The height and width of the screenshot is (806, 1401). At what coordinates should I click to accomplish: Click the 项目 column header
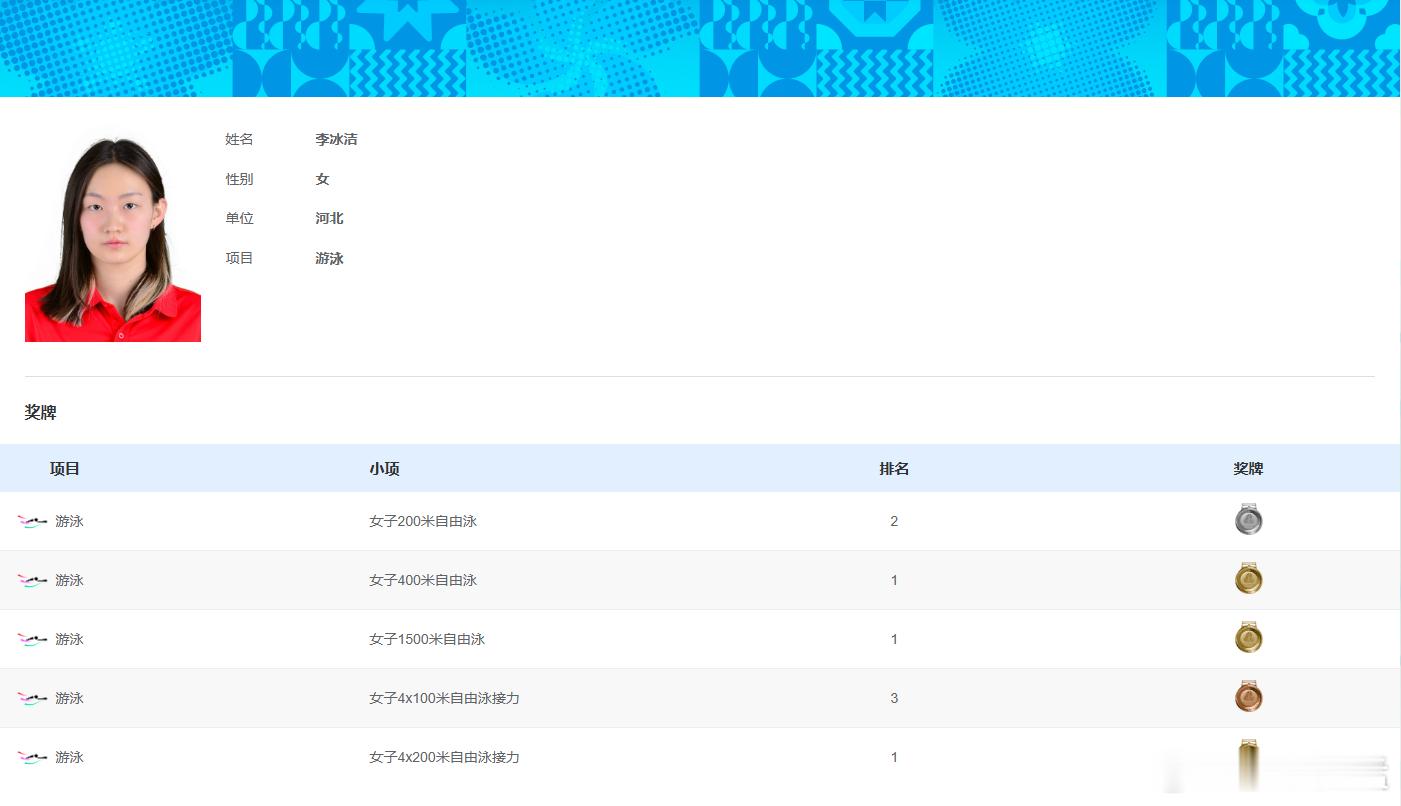65,468
